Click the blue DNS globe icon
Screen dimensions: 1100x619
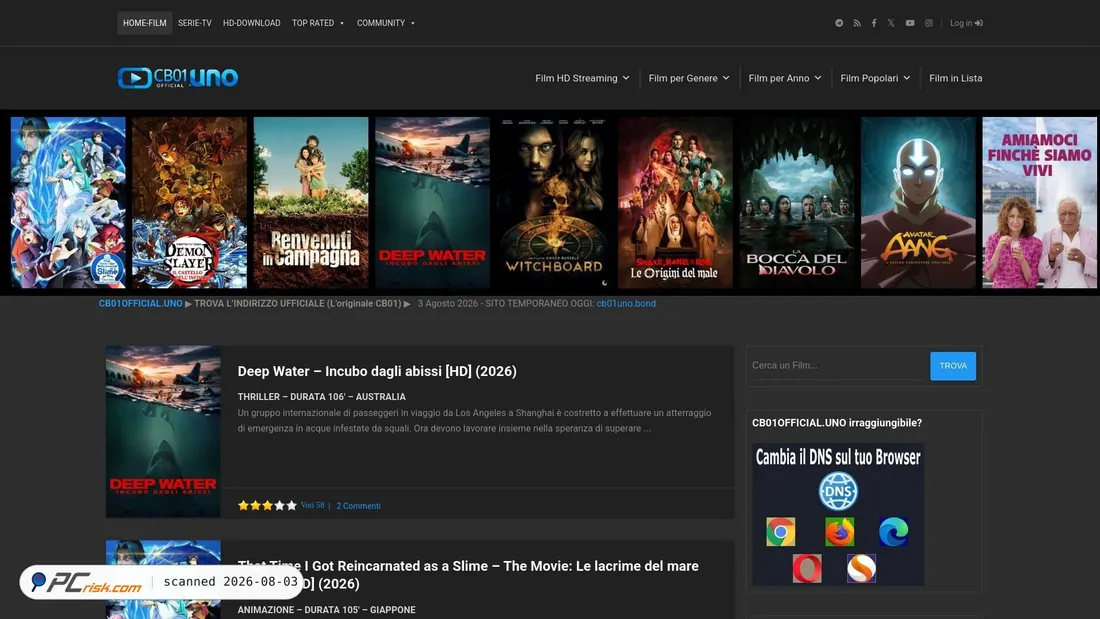(x=838, y=491)
